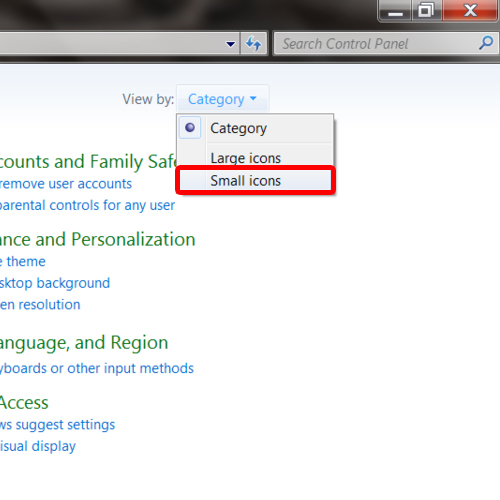This screenshot has width=500, height=500.
Task: Open the address bar history dropdown arrow
Action: pyautogui.click(x=230, y=44)
